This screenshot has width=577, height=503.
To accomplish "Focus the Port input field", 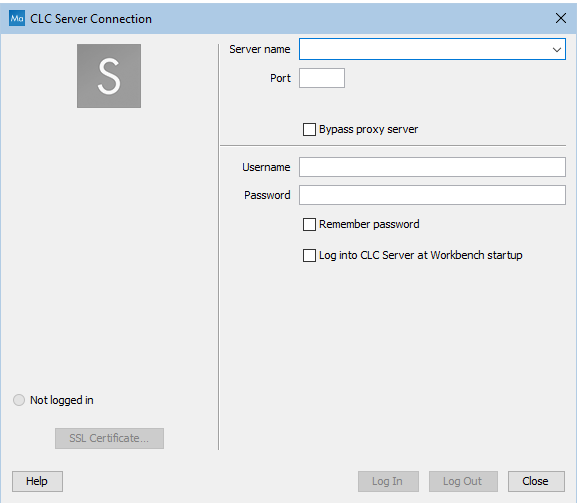I will (x=322, y=78).
